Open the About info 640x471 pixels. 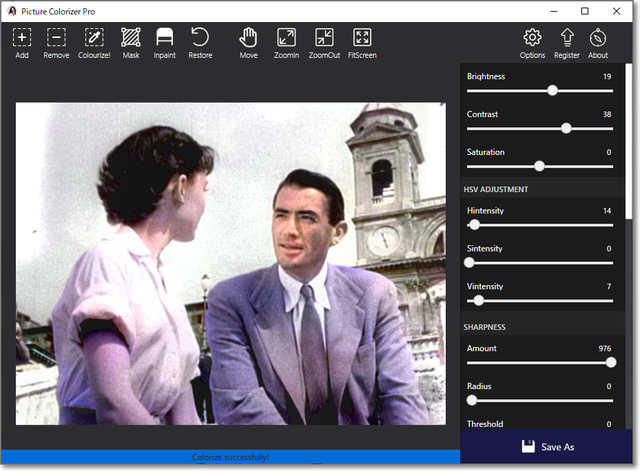point(598,38)
